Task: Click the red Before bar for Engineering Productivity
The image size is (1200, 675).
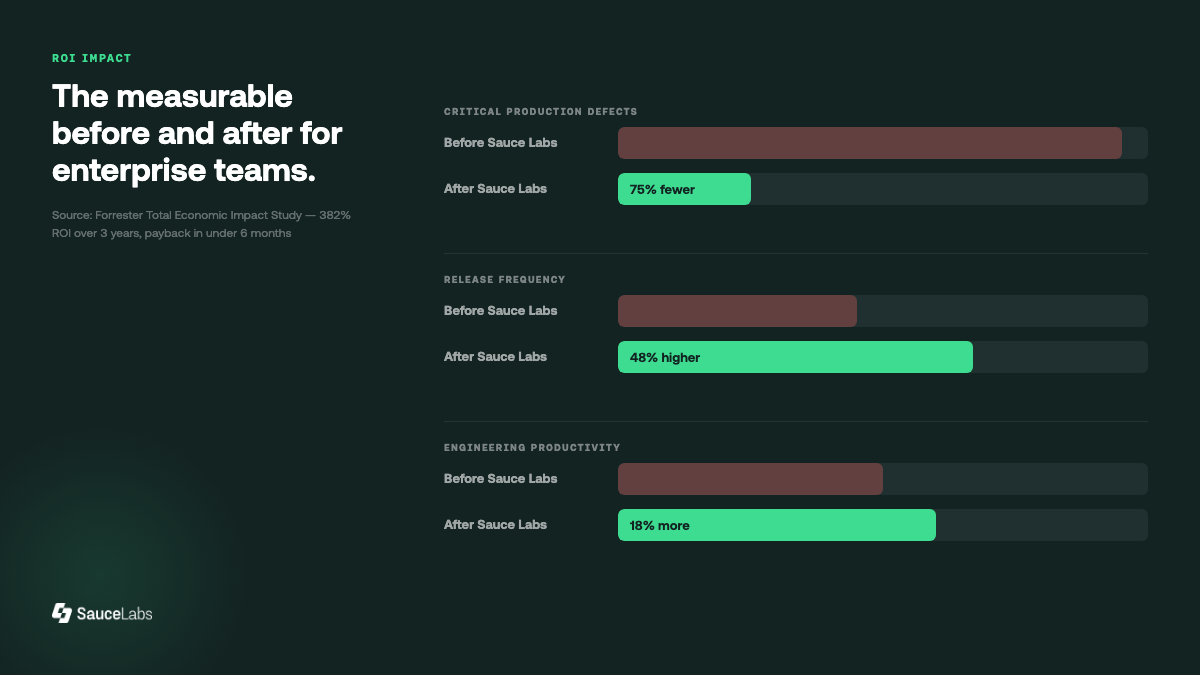Action: point(750,479)
